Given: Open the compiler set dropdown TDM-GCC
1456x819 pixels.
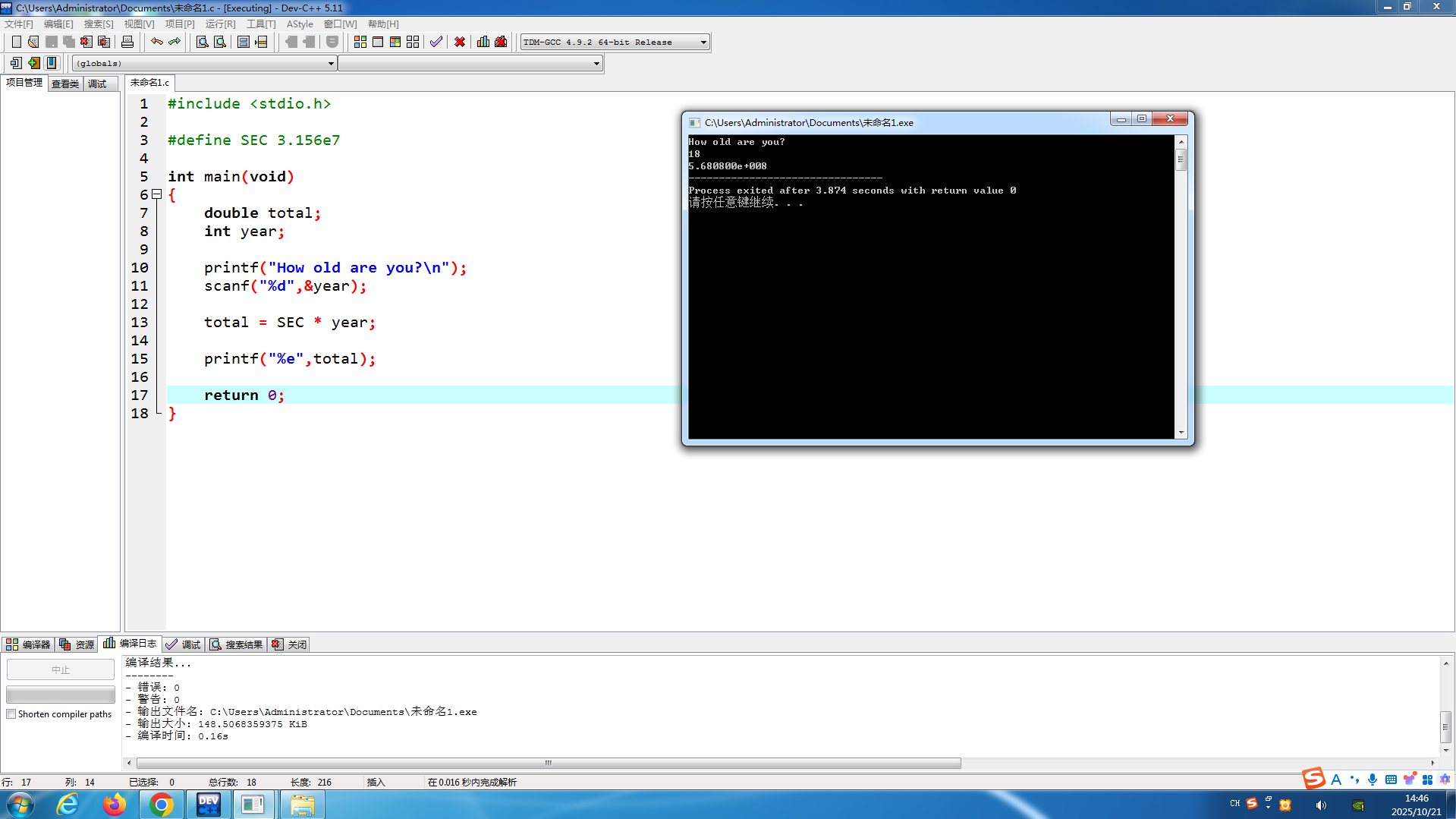Looking at the screenshot, I should point(615,43).
